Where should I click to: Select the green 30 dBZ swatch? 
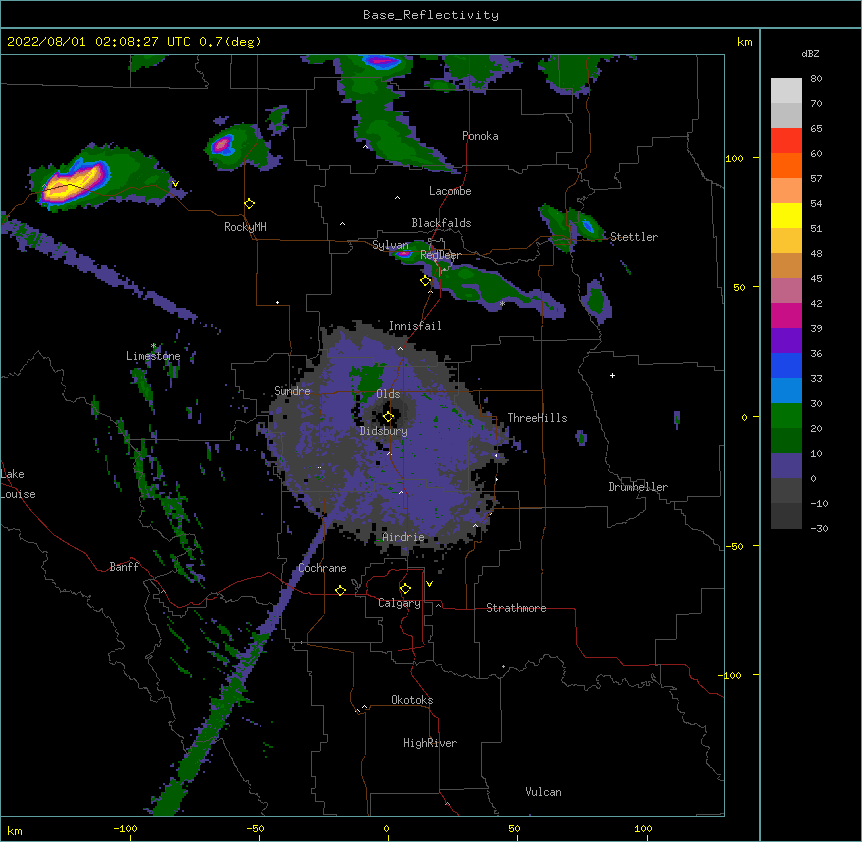[786, 416]
